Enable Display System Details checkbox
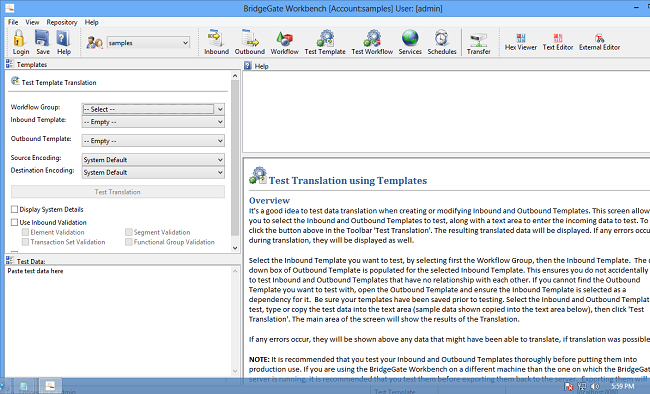 [x=15, y=209]
